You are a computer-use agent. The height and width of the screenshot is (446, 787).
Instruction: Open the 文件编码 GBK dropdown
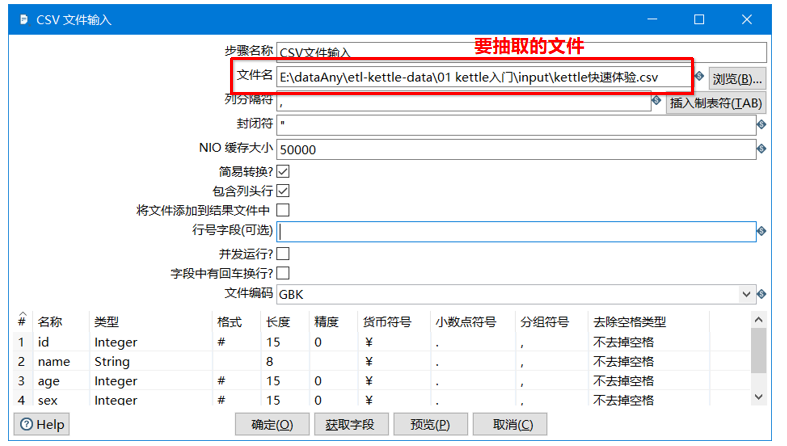pos(746,294)
